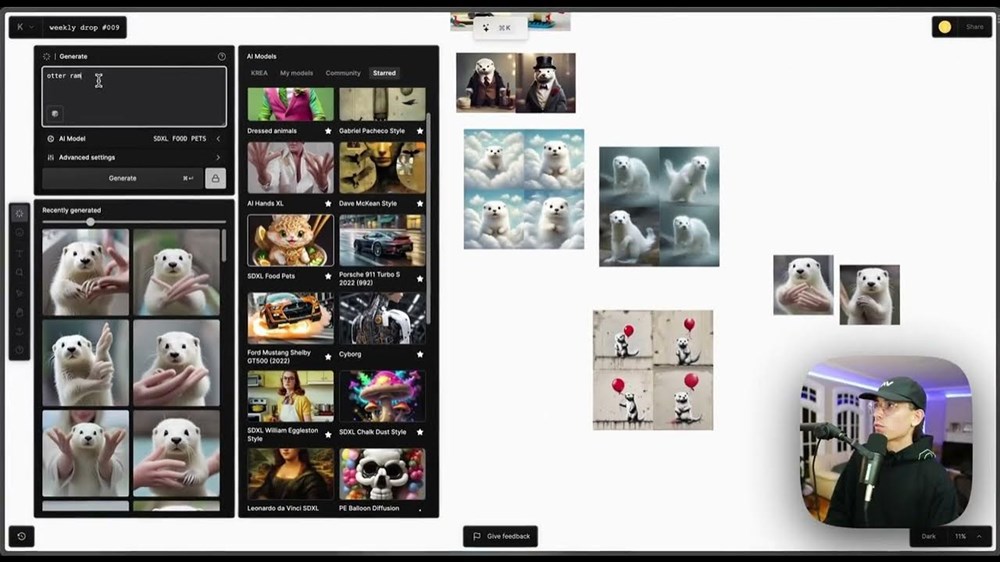
Task: Click the Advanced settings sliders icon
Action: point(50,158)
